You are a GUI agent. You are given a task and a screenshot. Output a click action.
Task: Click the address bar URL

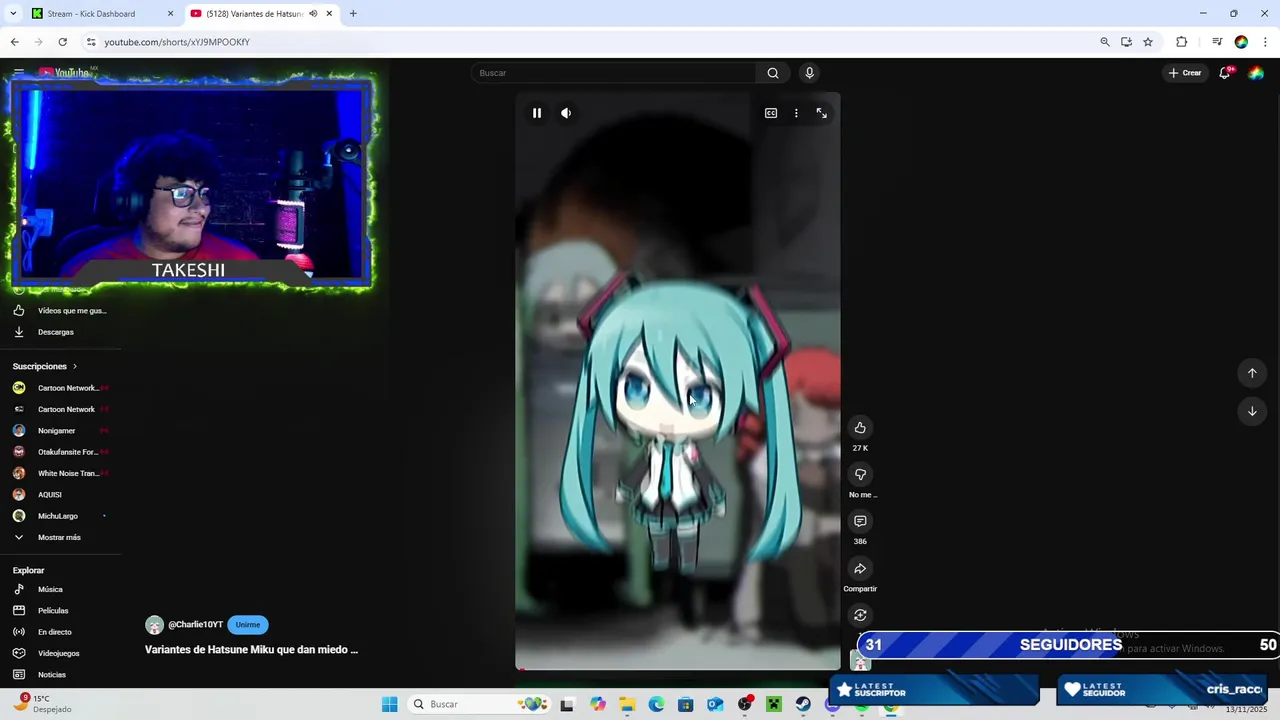(177, 42)
